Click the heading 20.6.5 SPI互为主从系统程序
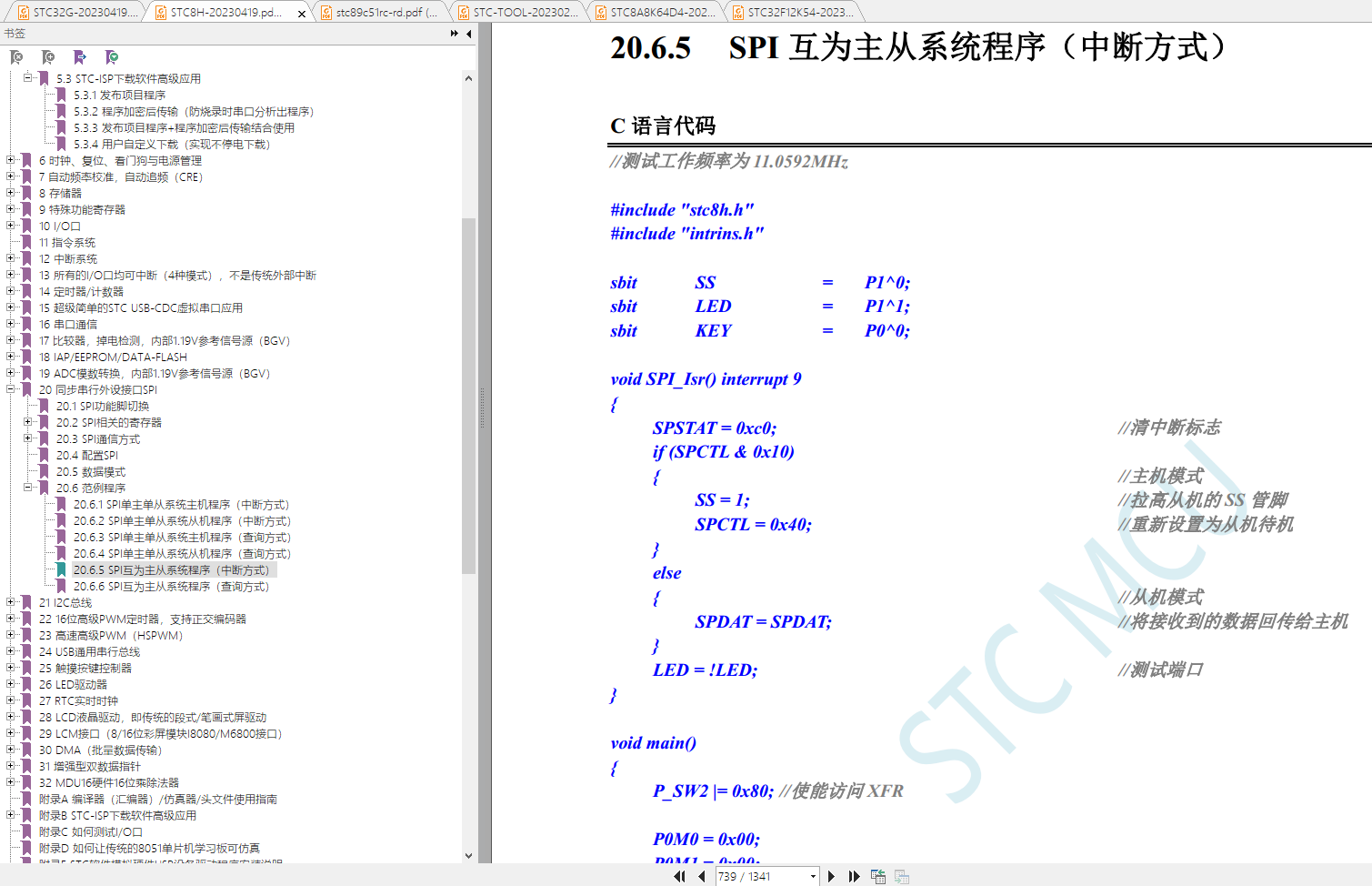The image size is (1372, 886). [x=922, y=47]
